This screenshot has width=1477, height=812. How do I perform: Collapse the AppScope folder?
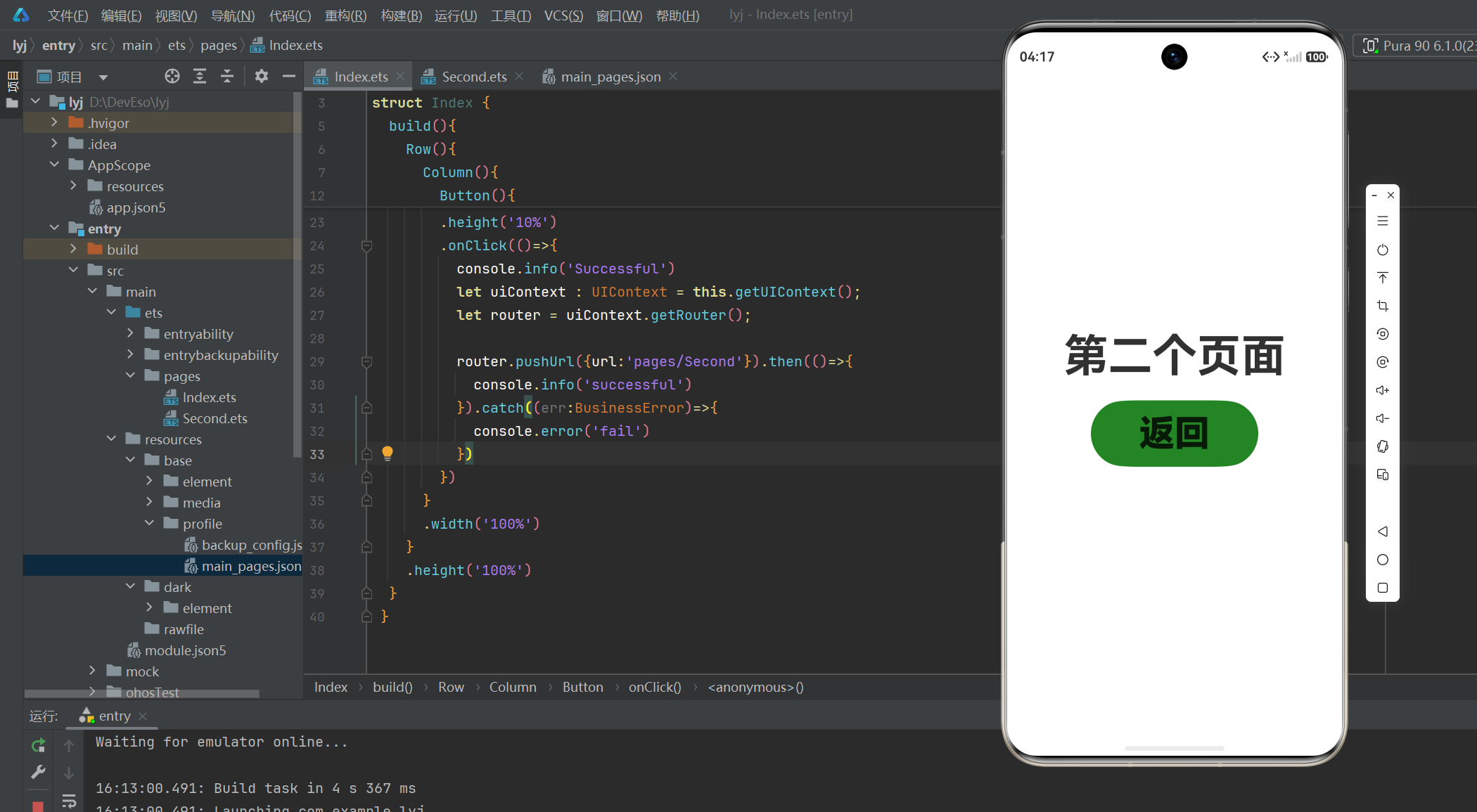tap(54, 165)
